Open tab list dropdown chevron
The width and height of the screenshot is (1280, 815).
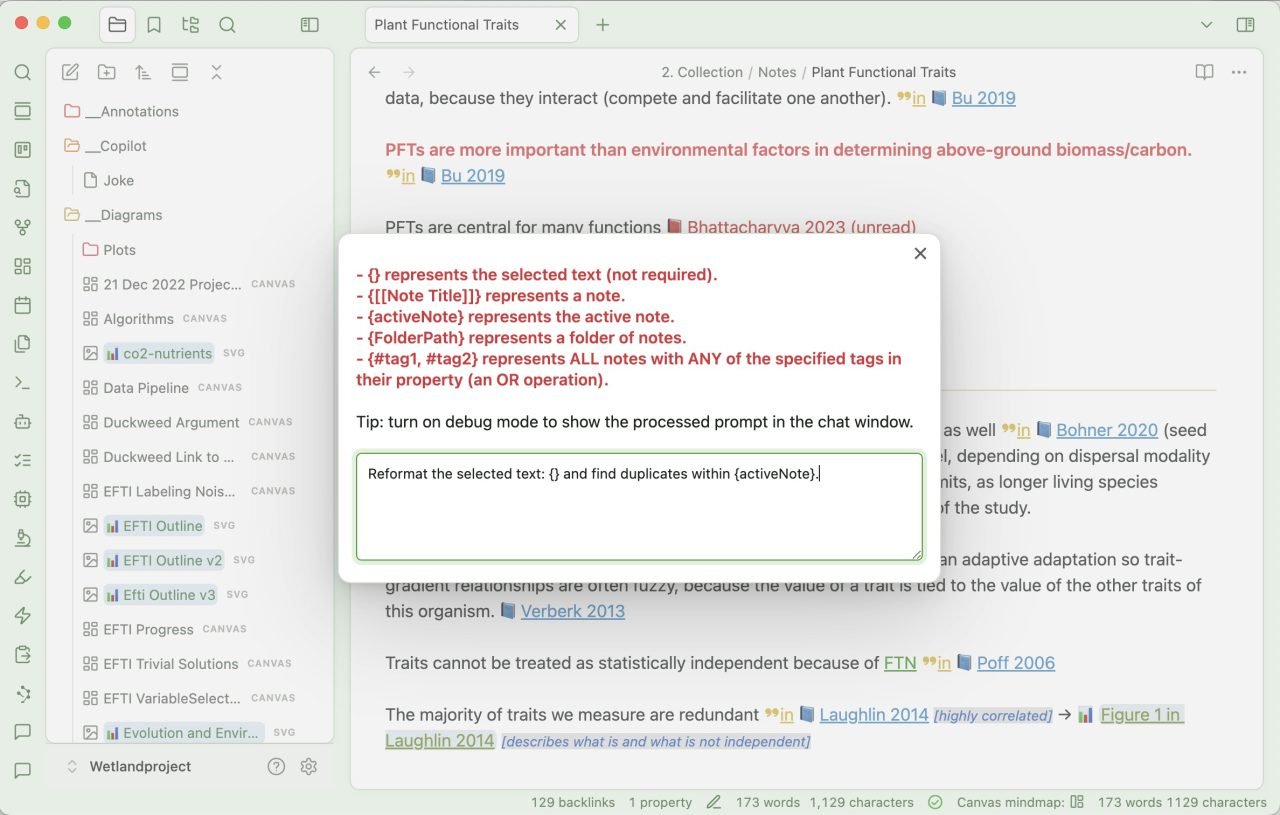[x=1206, y=25]
